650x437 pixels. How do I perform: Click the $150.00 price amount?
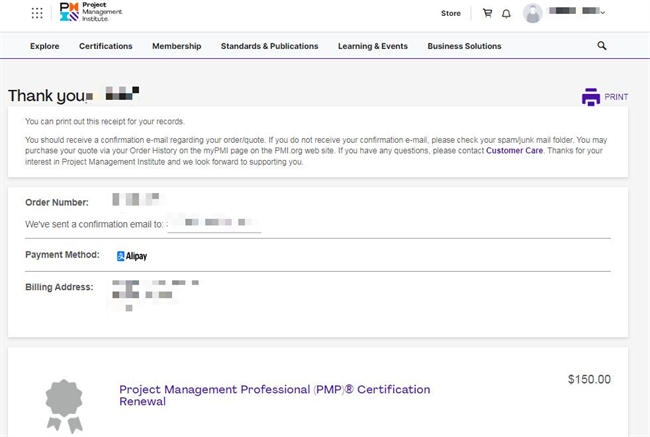[588, 380]
